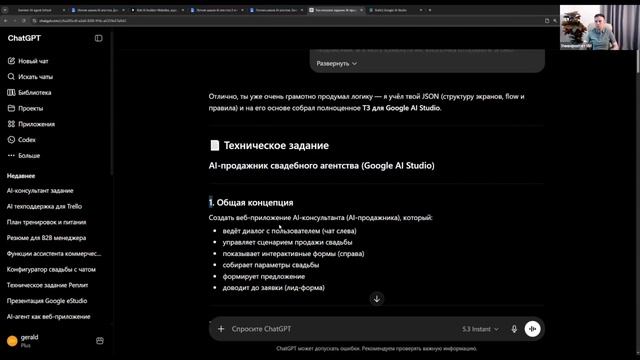The width and height of the screenshot is (640, 360).
Task: Open a new browser tab with plus
Action: click(430, 10)
